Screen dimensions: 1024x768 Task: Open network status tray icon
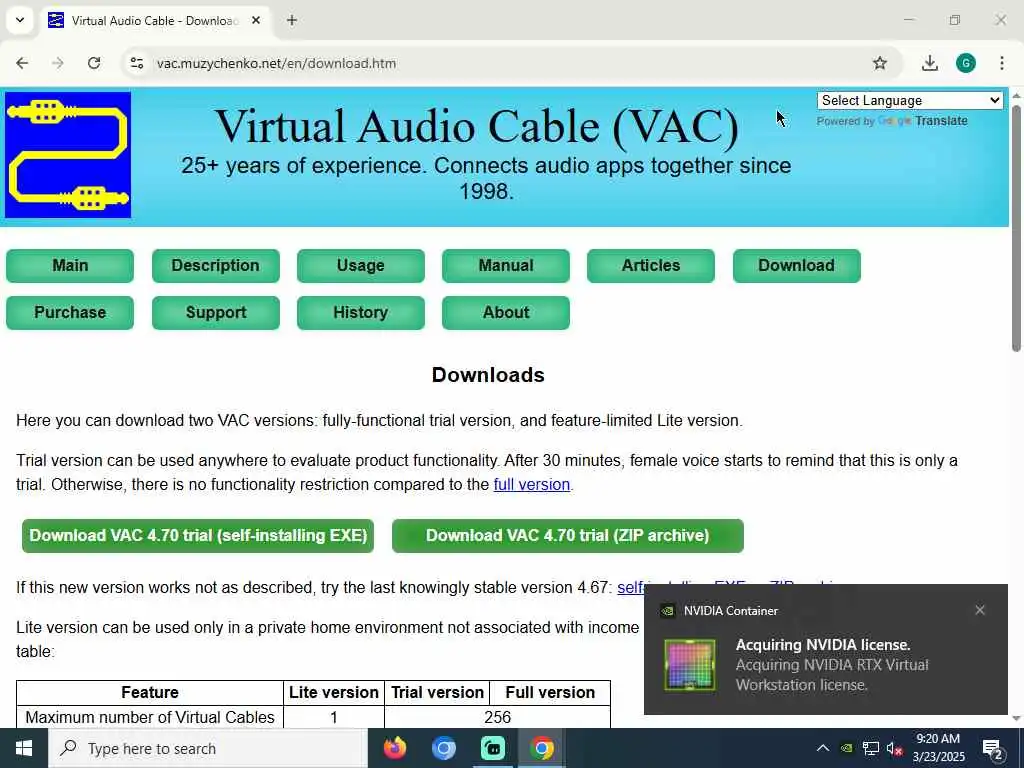(x=871, y=748)
